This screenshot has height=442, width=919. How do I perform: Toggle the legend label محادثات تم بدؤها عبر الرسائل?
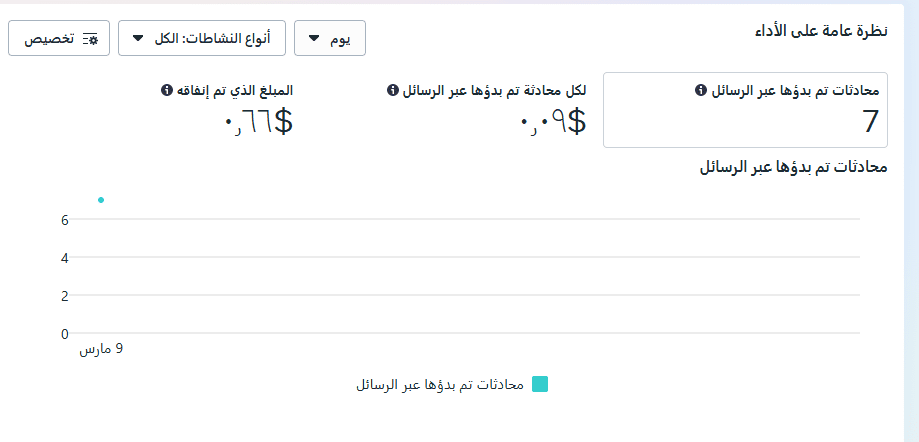[440, 385]
